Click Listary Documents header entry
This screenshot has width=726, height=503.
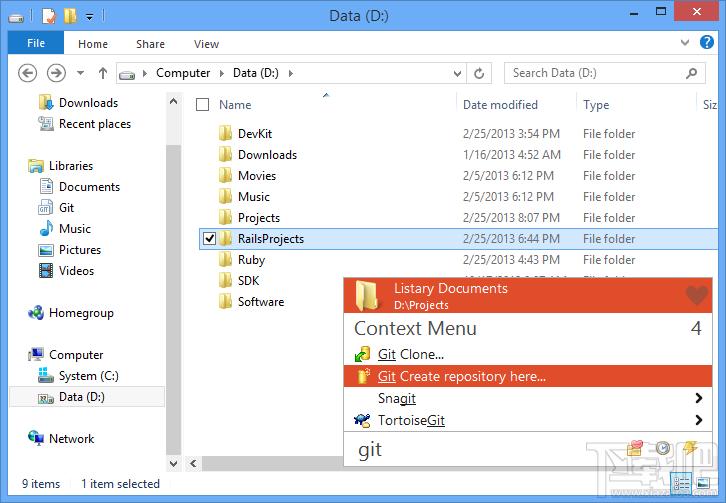528,295
